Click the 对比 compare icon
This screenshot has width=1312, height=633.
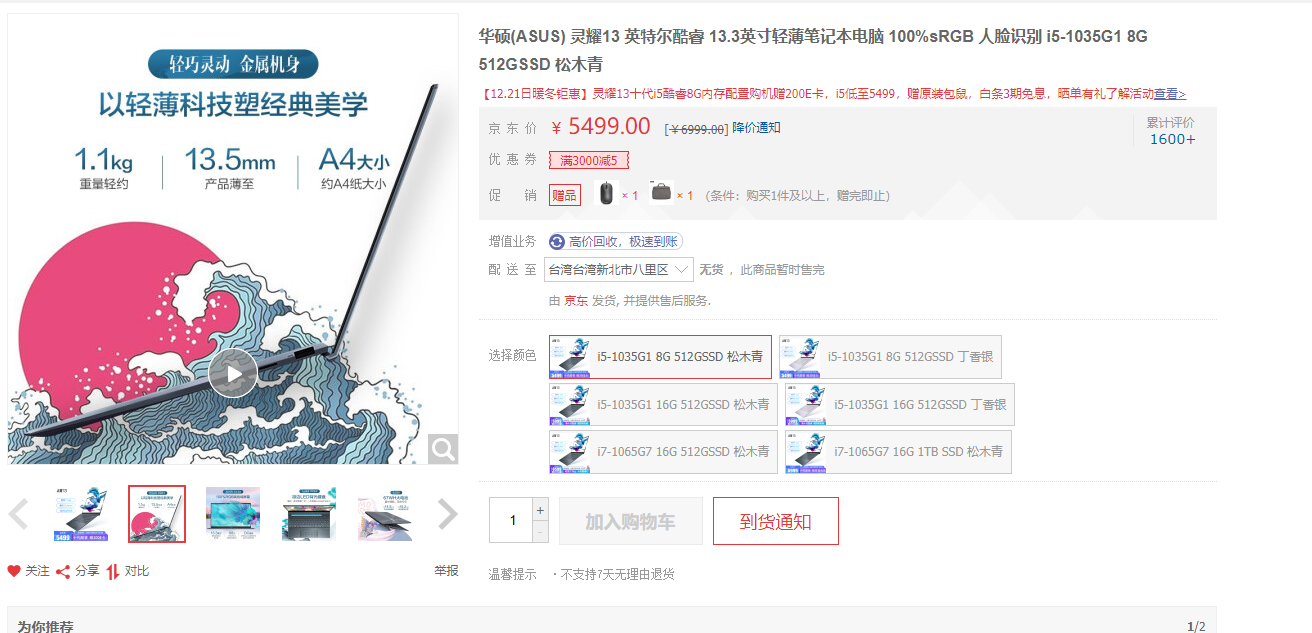114,571
